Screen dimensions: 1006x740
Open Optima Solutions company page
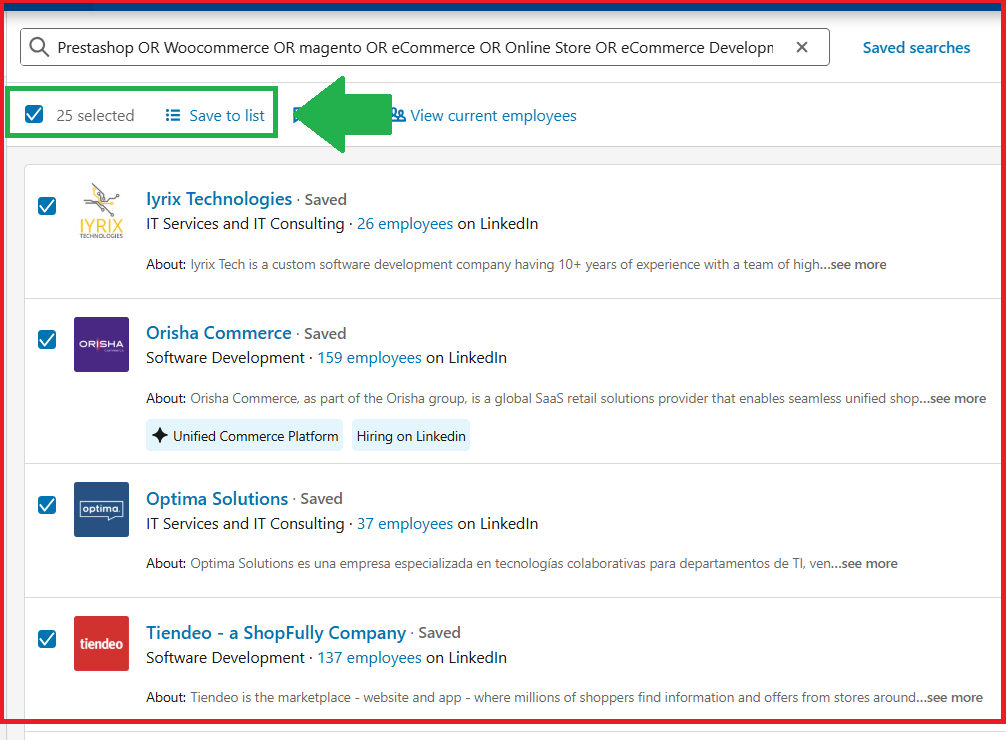pos(217,499)
